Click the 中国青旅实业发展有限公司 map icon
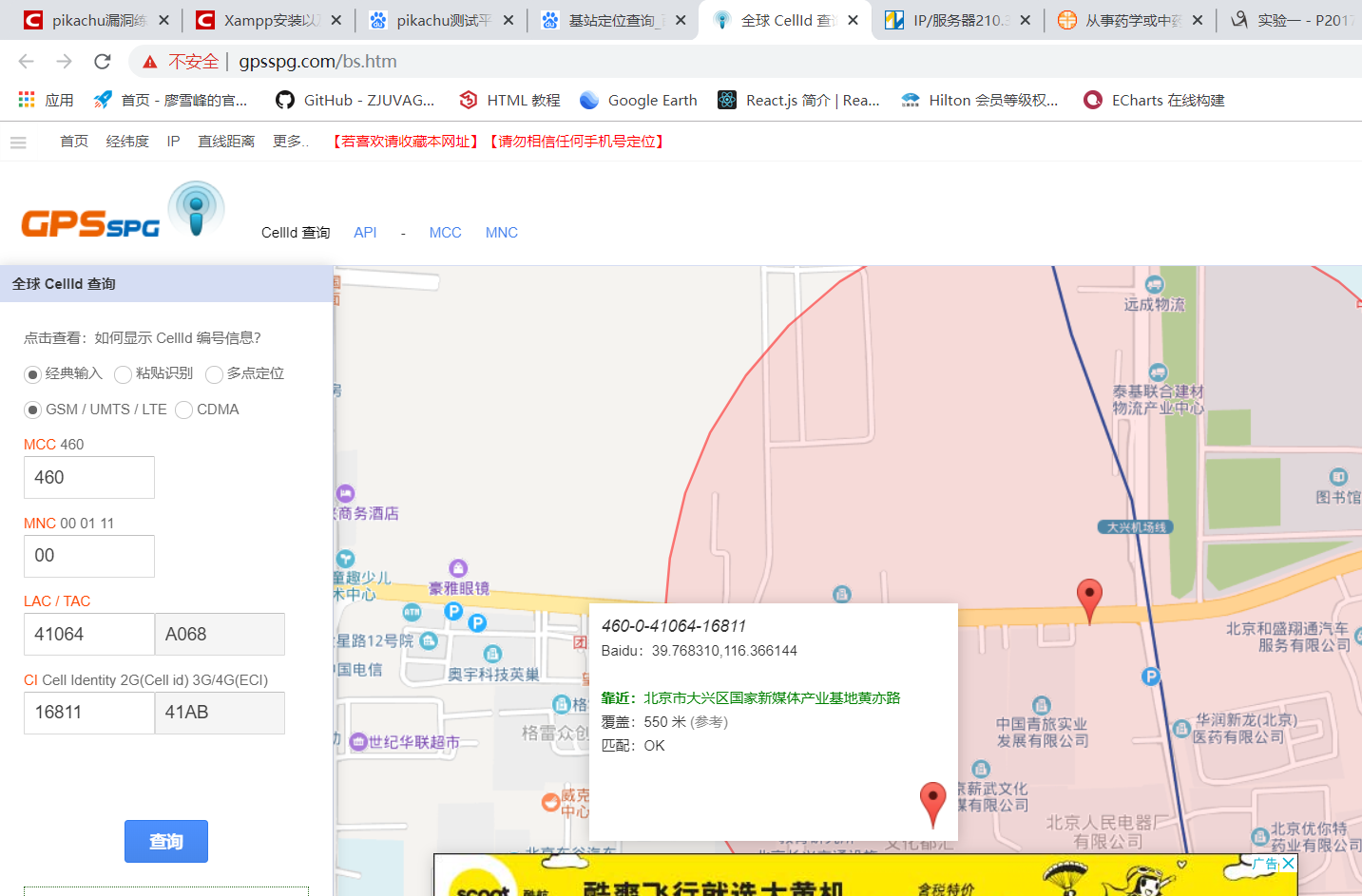The width and height of the screenshot is (1362, 896). [x=1042, y=705]
